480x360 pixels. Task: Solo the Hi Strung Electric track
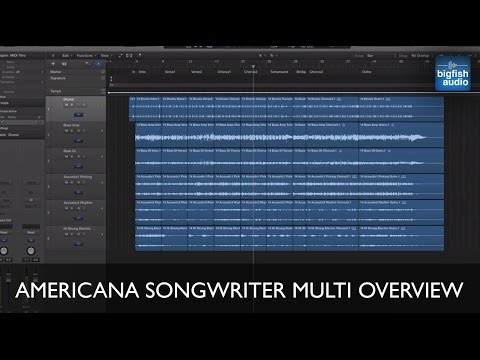tap(72, 234)
